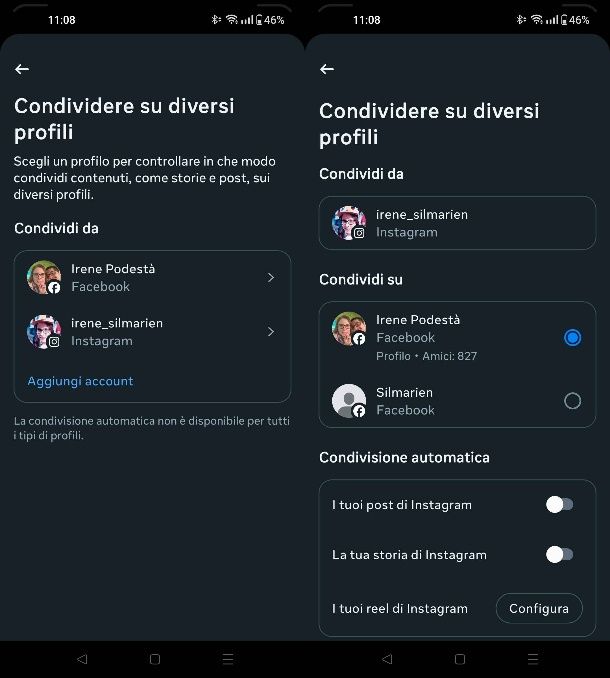The width and height of the screenshot is (610, 678).
Task: Tap recent apps icon on left navigation bar
Action: [228, 659]
